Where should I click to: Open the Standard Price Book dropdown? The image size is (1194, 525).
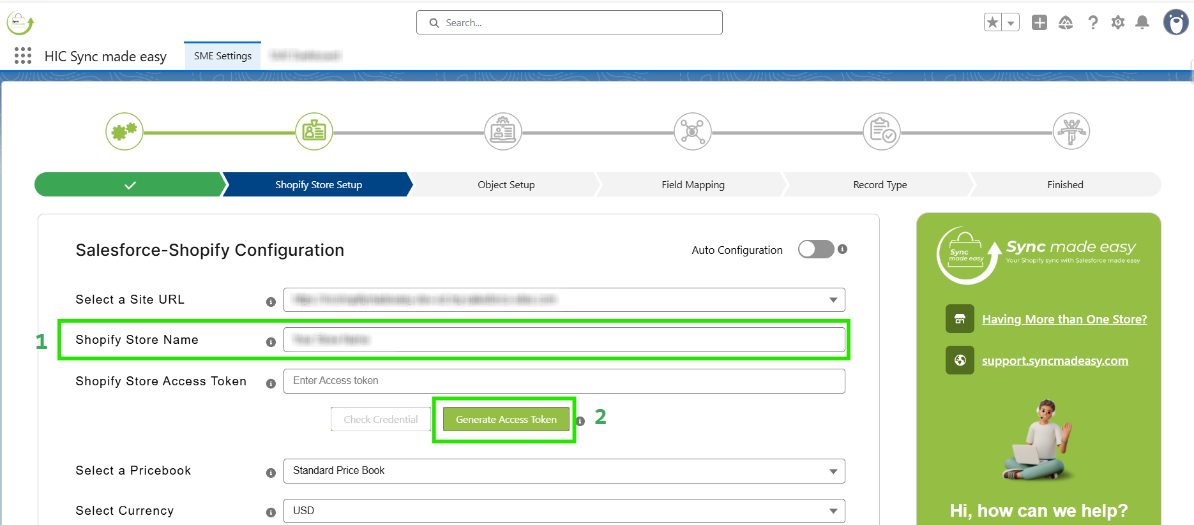click(564, 471)
